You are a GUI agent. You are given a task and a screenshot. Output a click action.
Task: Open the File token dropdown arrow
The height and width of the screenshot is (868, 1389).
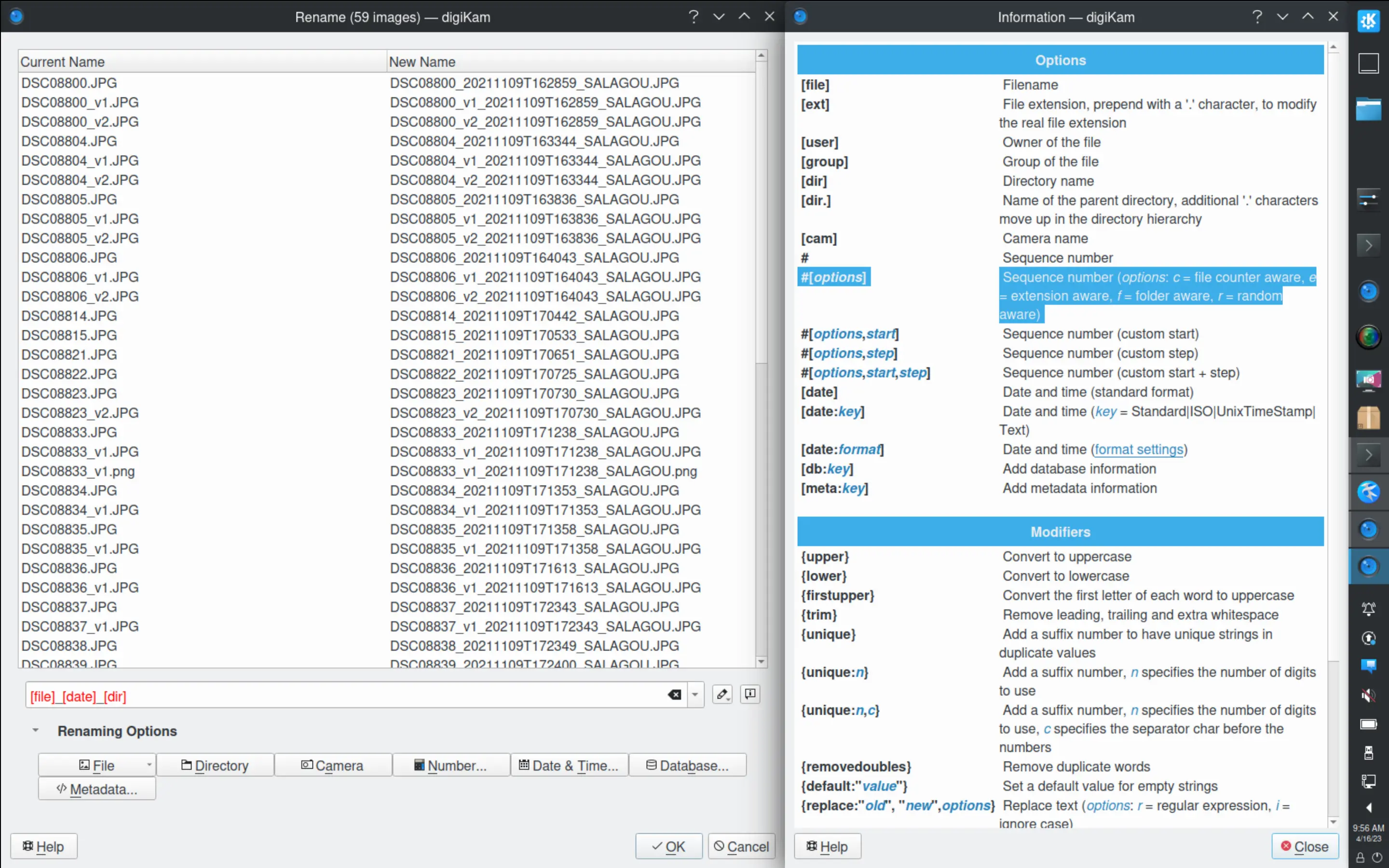click(x=149, y=765)
